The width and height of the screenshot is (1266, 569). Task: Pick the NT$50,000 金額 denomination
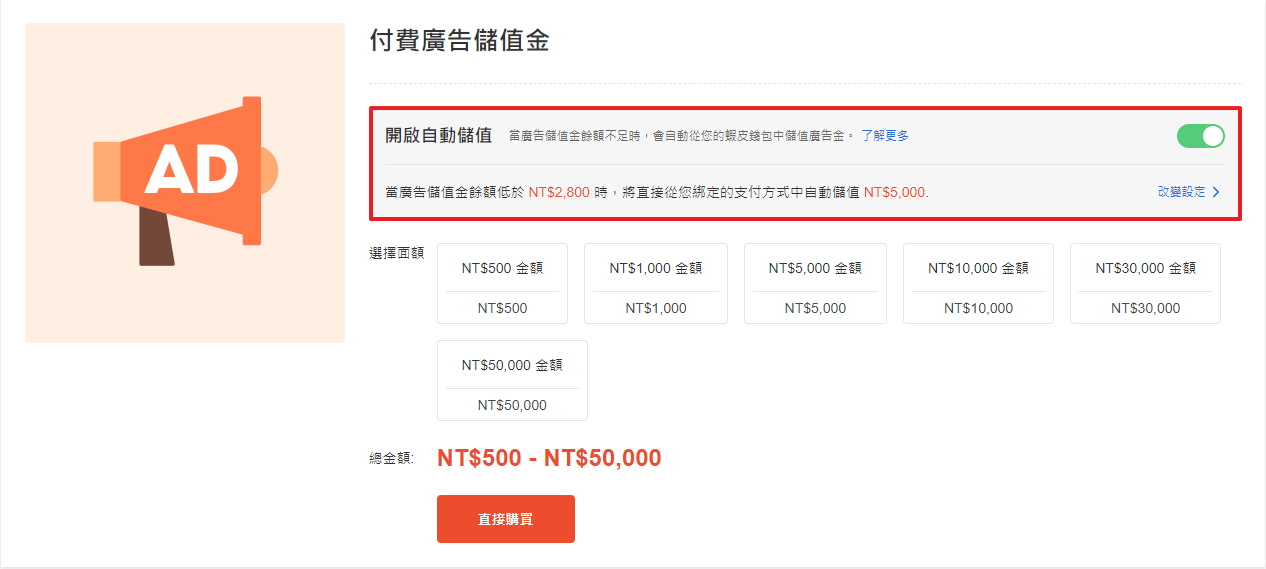point(512,380)
